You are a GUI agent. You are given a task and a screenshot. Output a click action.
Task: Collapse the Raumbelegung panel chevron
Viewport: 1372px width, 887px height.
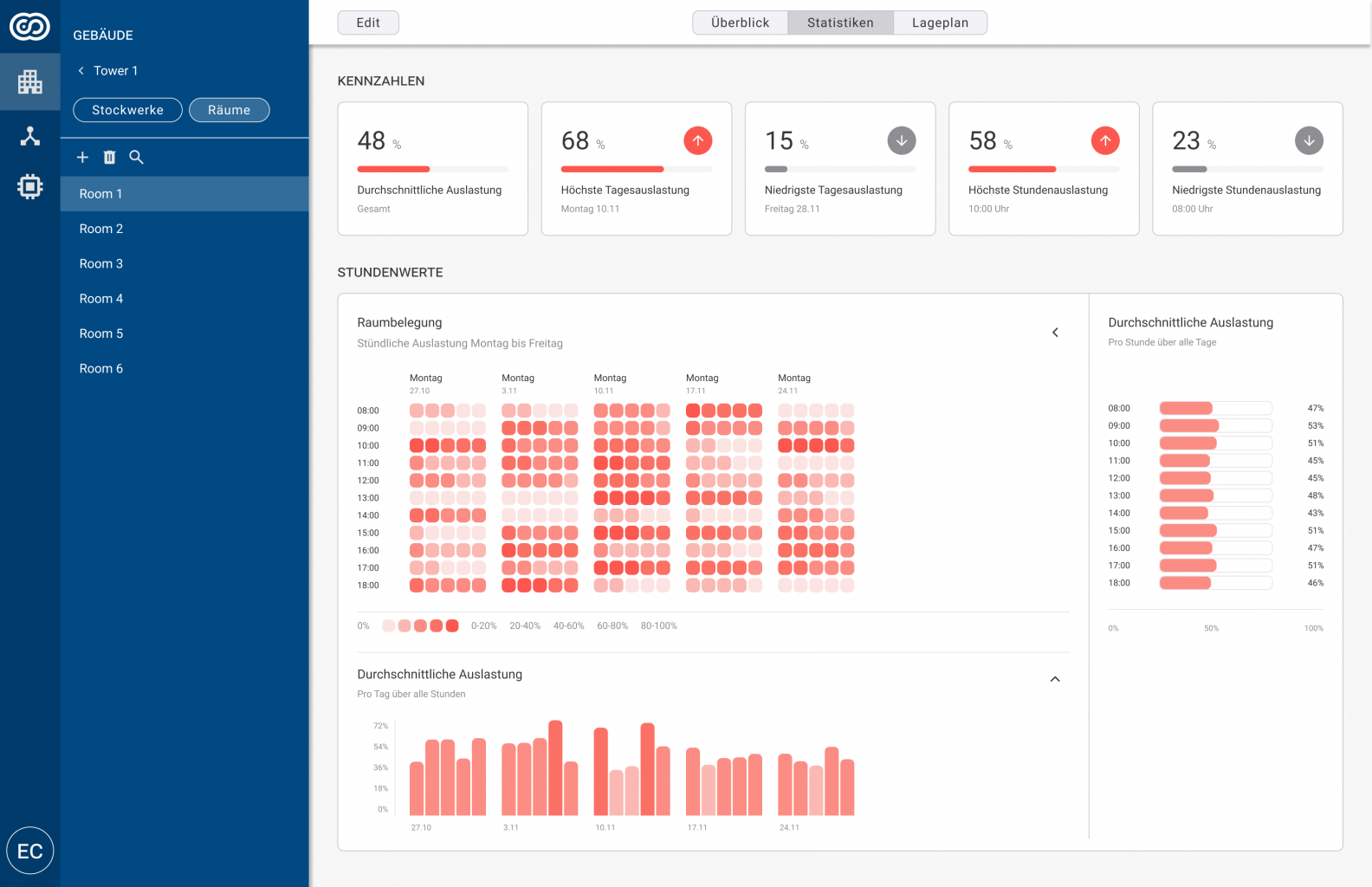tap(1055, 333)
